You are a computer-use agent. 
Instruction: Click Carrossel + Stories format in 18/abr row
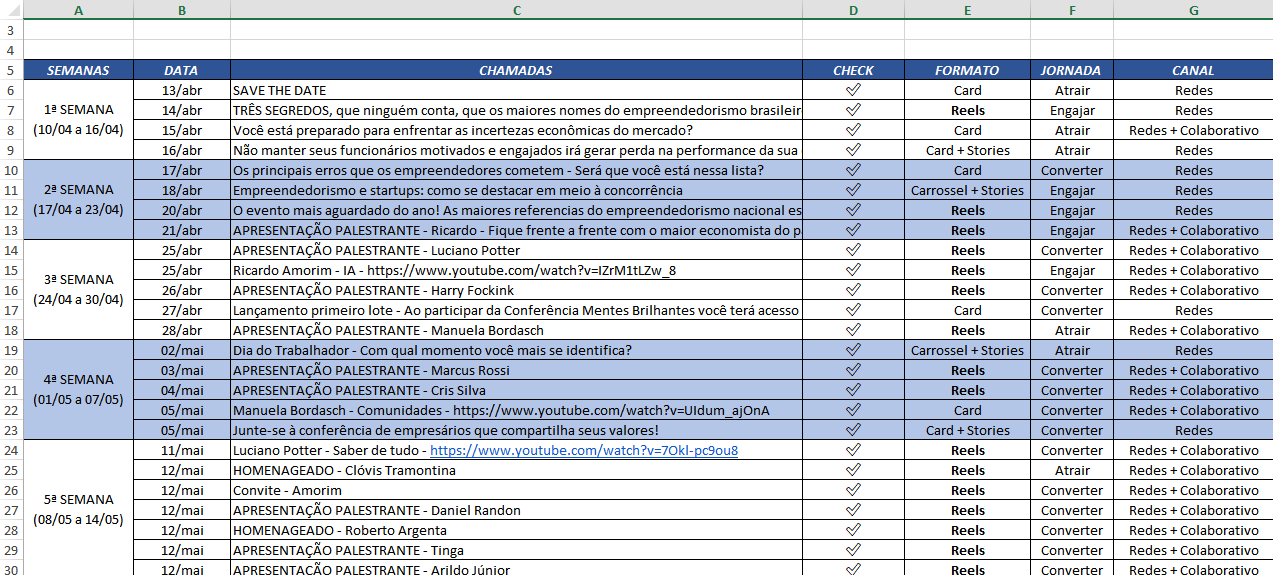point(967,190)
